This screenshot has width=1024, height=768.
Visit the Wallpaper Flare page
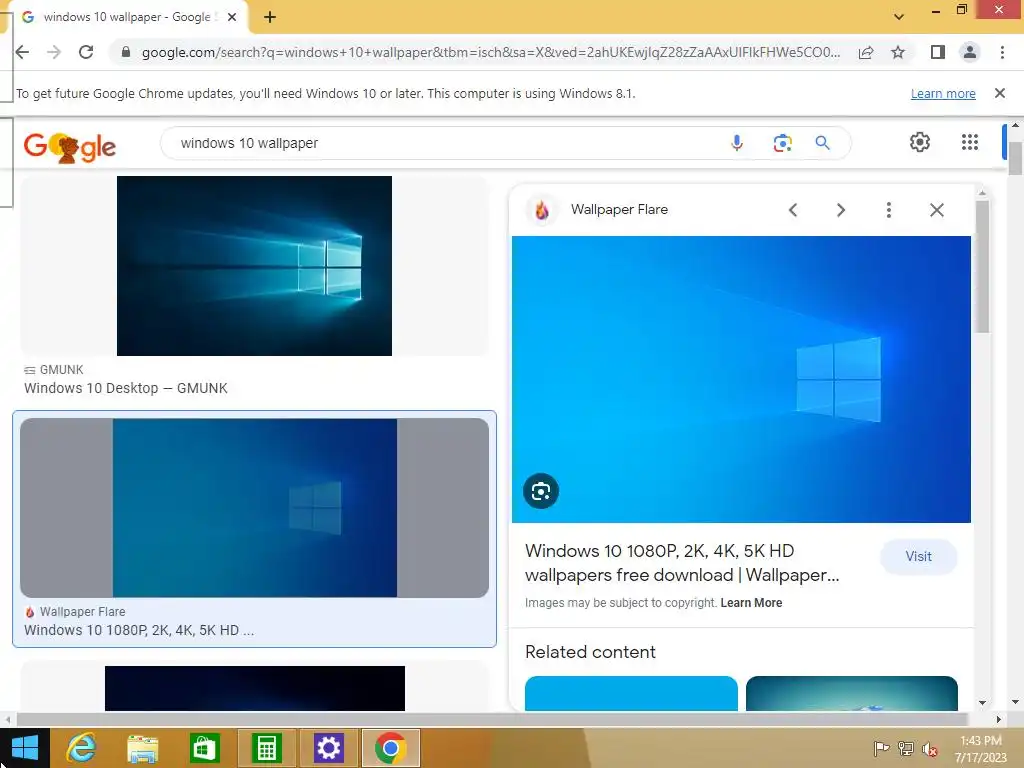click(918, 556)
